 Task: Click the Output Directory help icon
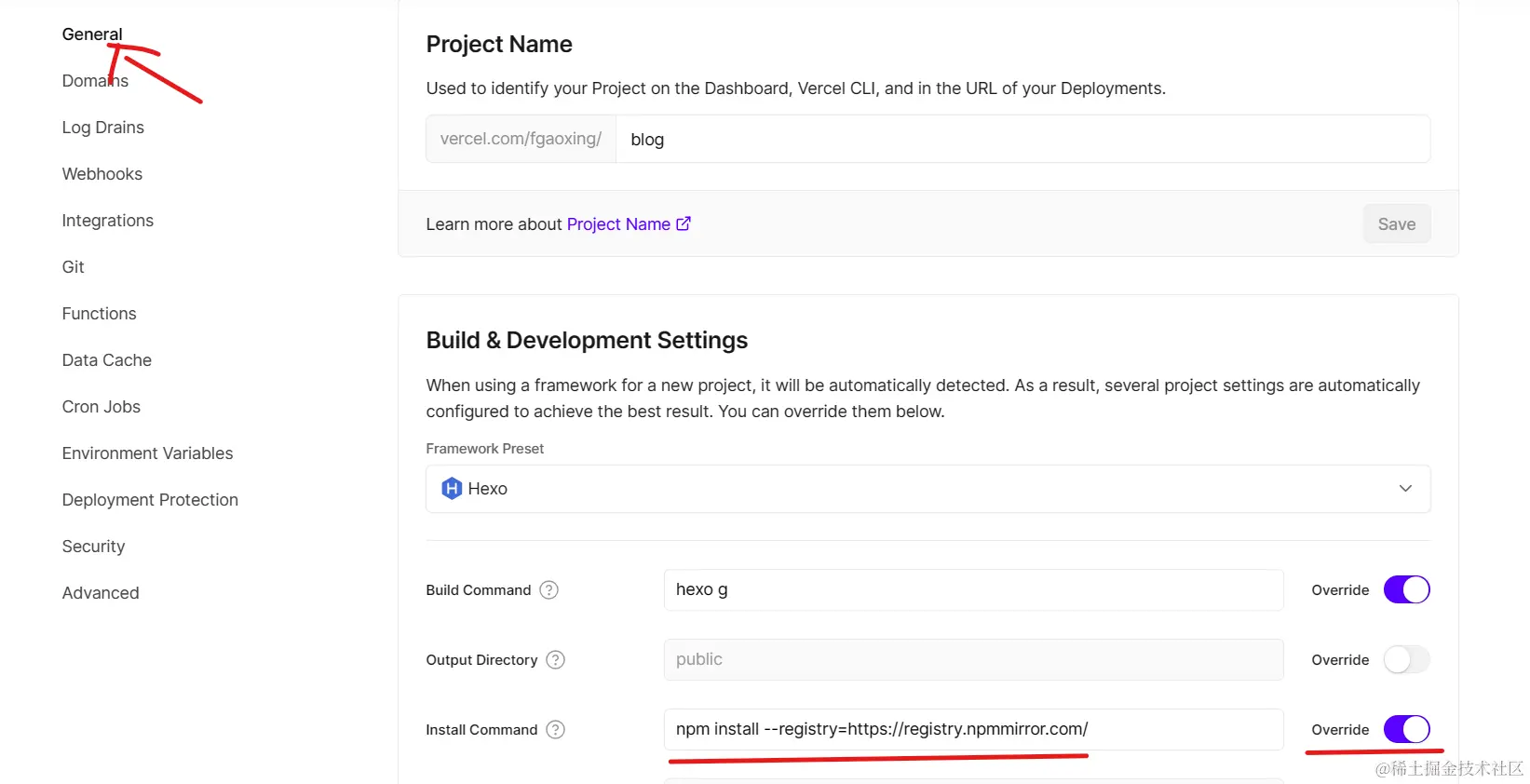[556, 660]
